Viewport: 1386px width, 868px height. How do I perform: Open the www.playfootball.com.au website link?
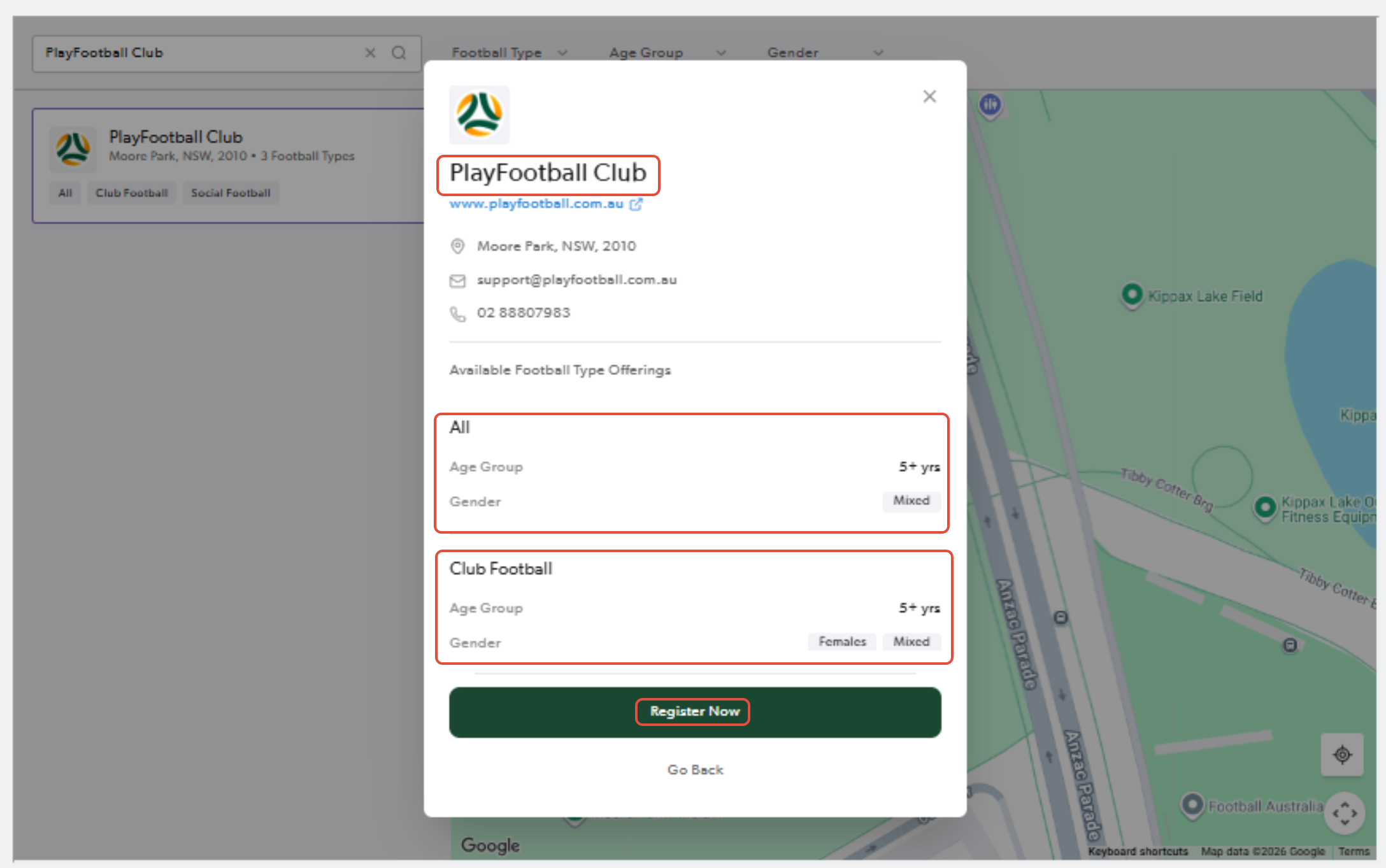coord(536,204)
